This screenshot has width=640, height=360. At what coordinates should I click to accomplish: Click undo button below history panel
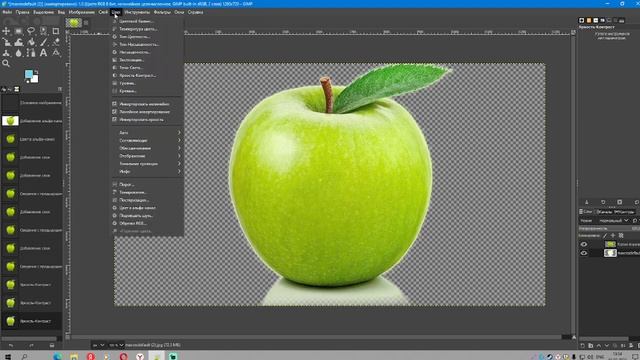tap(11, 345)
